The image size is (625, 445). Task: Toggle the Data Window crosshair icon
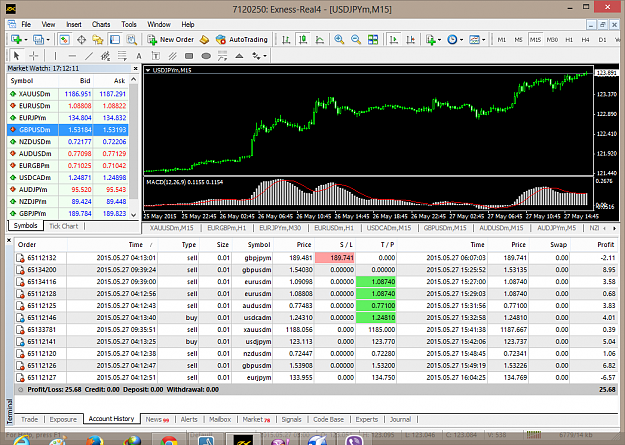pyautogui.click(x=81, y=39)
